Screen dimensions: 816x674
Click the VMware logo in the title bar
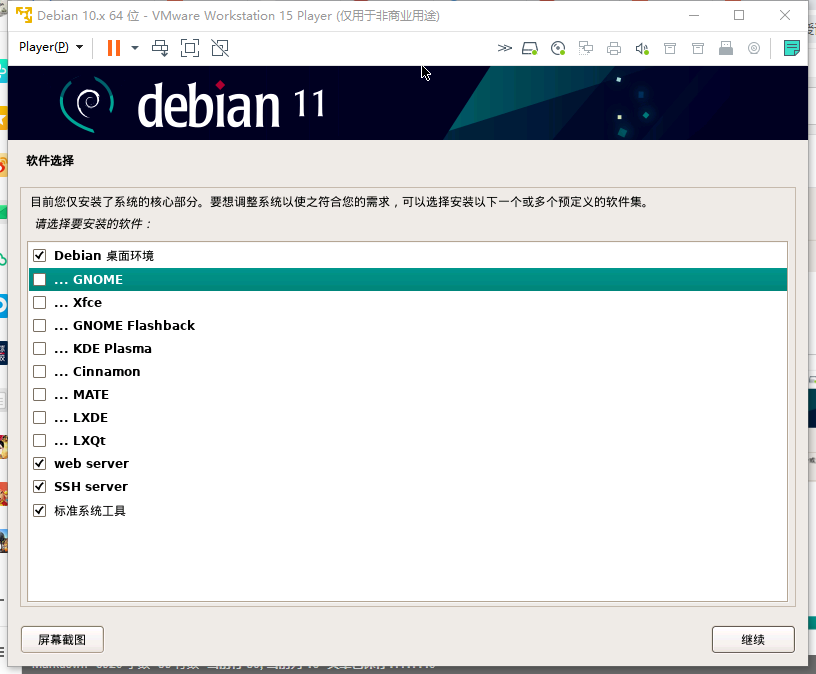[x=24, y=15]
